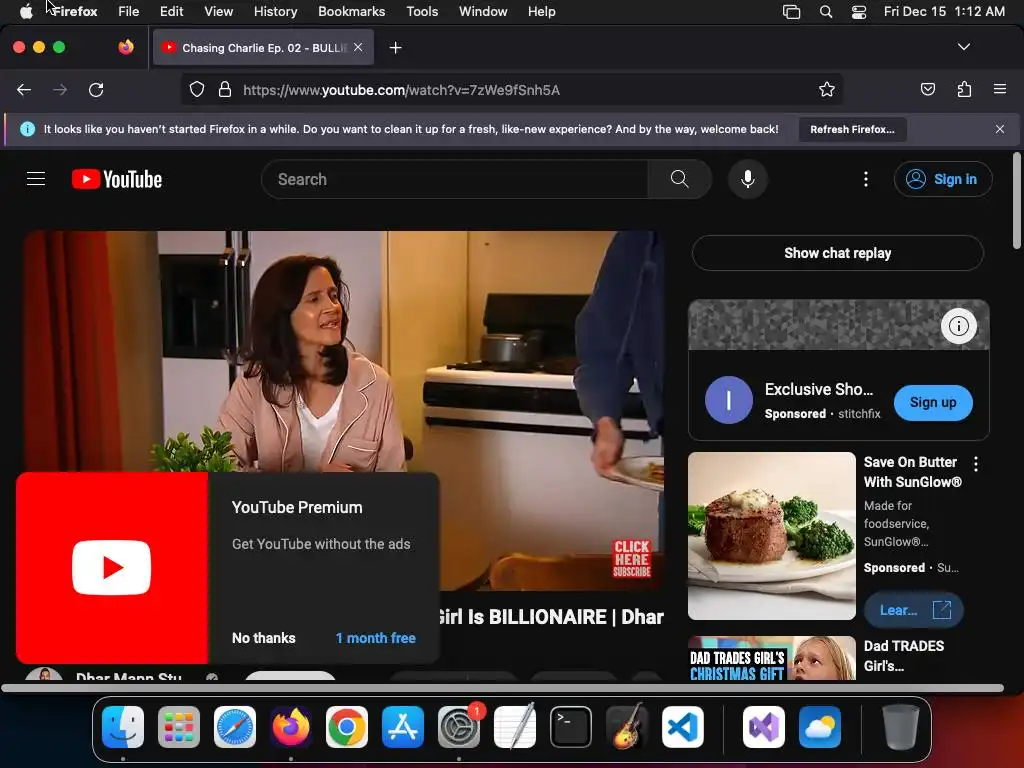Click the Sign in button

(943, 179)
